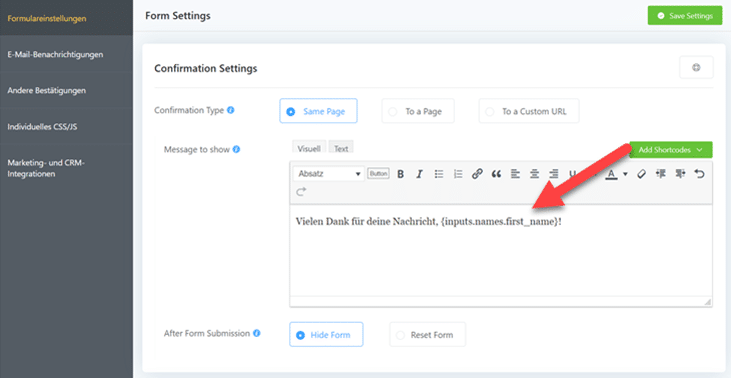Click the Message to show label
Screen dimensions: 732x378
click(197, 149)
